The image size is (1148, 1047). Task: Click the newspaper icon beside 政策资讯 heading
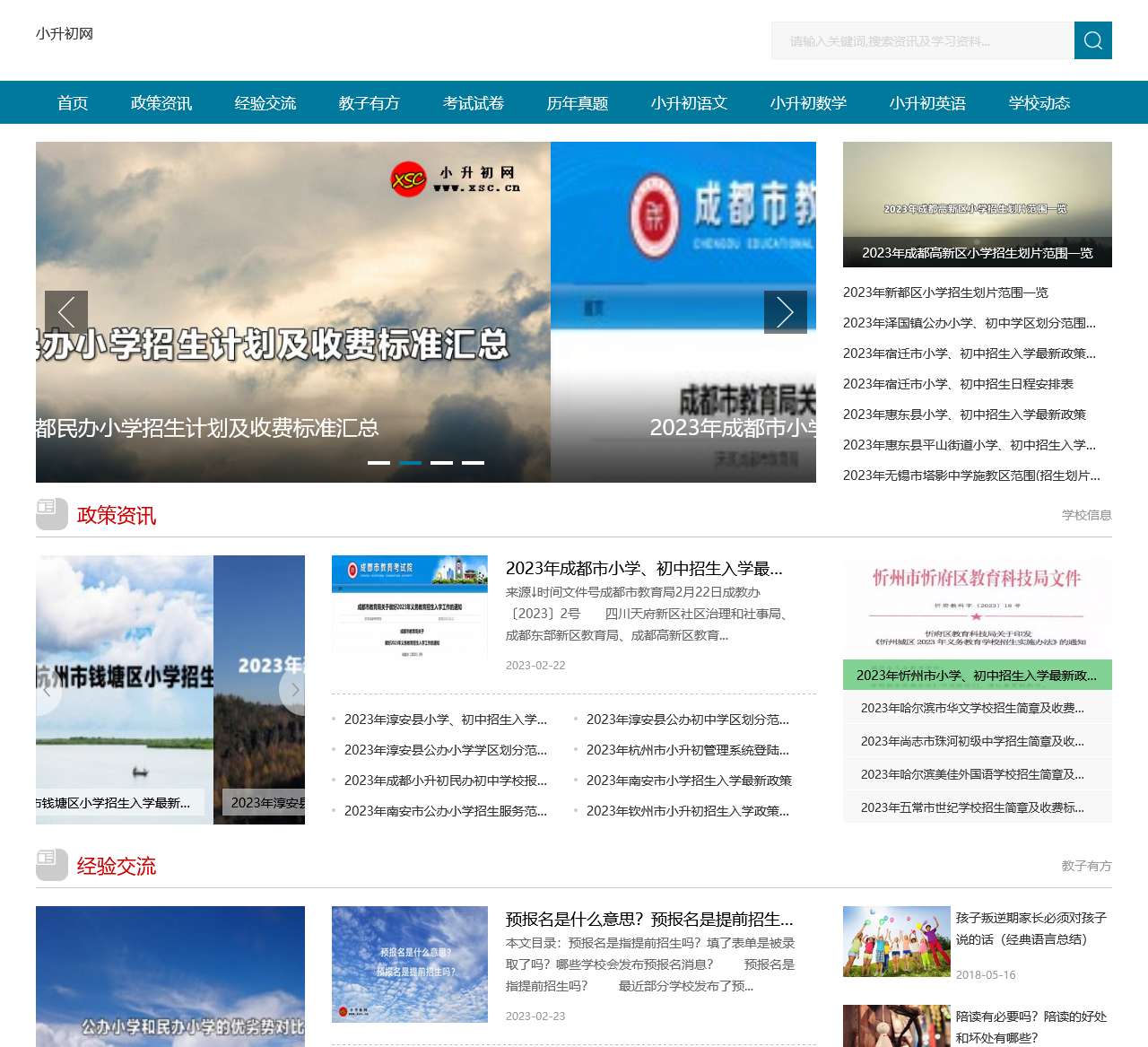50,513
